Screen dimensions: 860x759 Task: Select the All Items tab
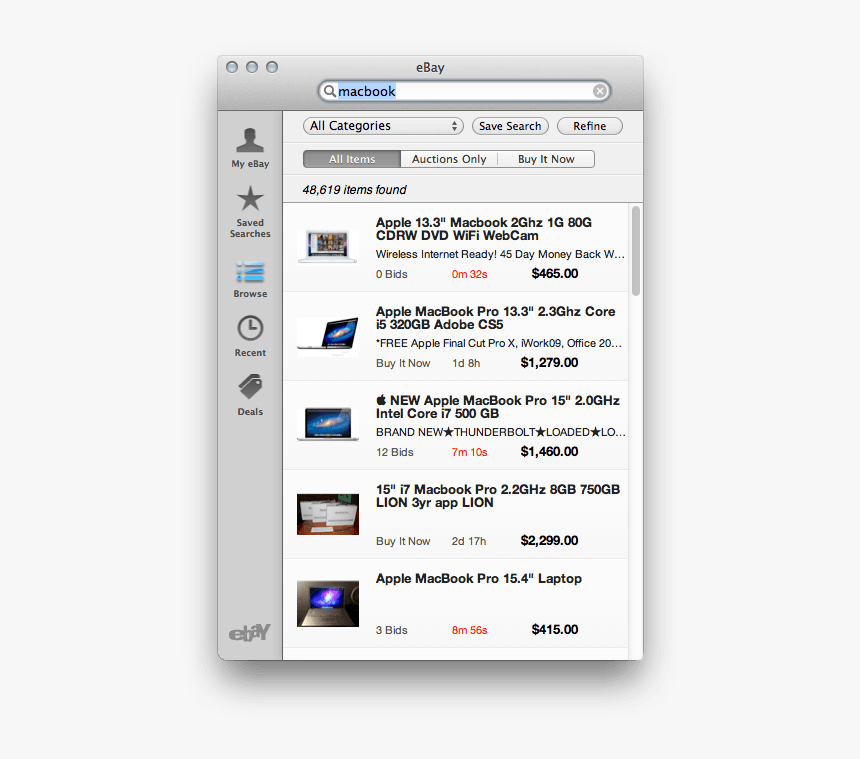pos(352,159)
